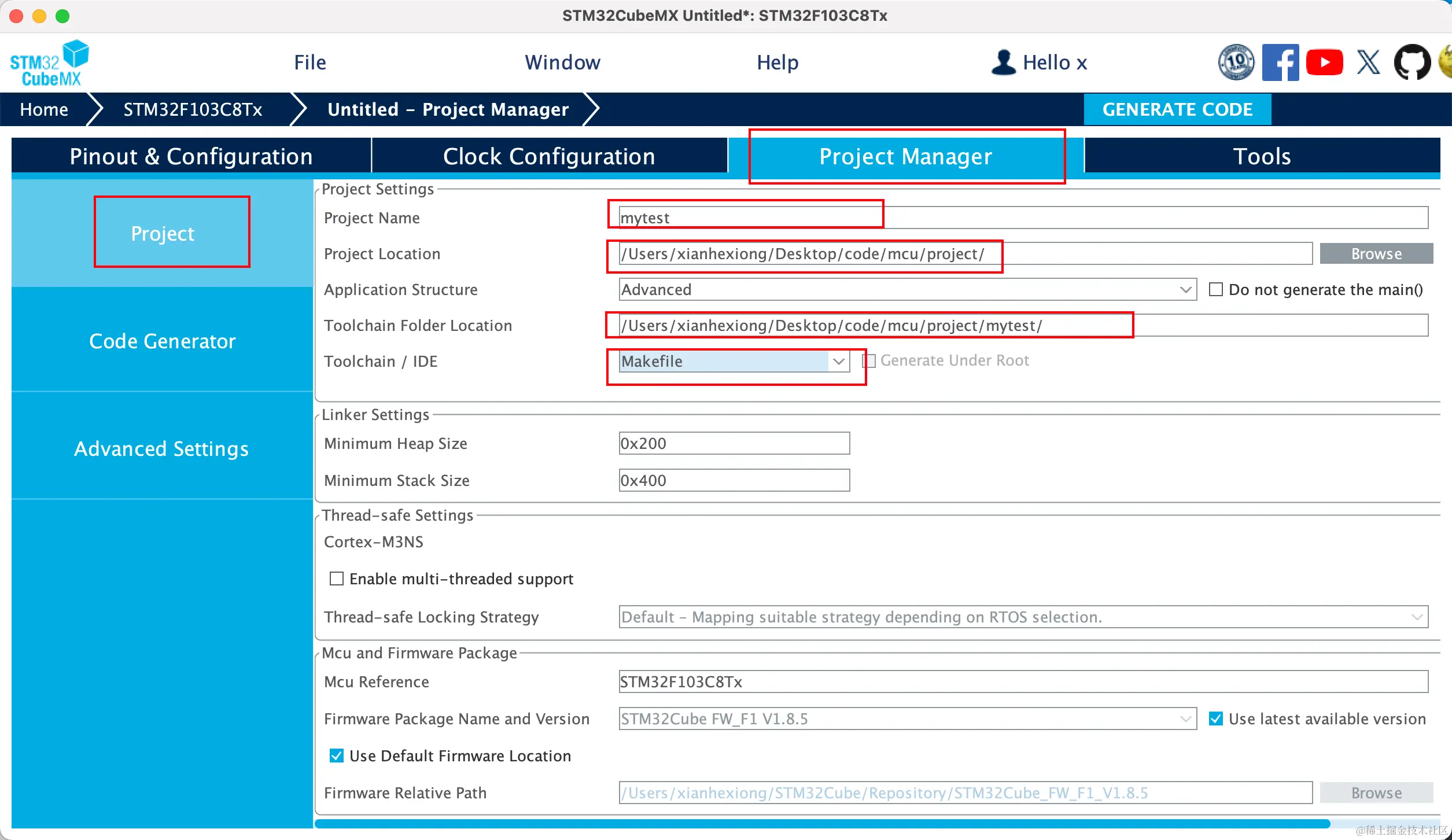Click the STM32CubeMX logo icon
1452x840 pixels.
(50, 63)
